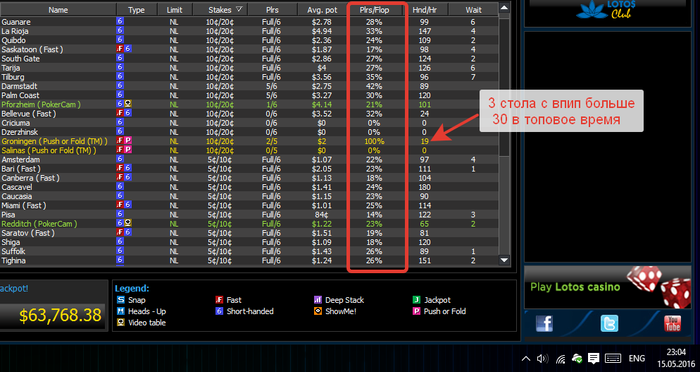Screen dimensions: 700x372
Task: Sort by Wait column header
Action: (473, 10)
